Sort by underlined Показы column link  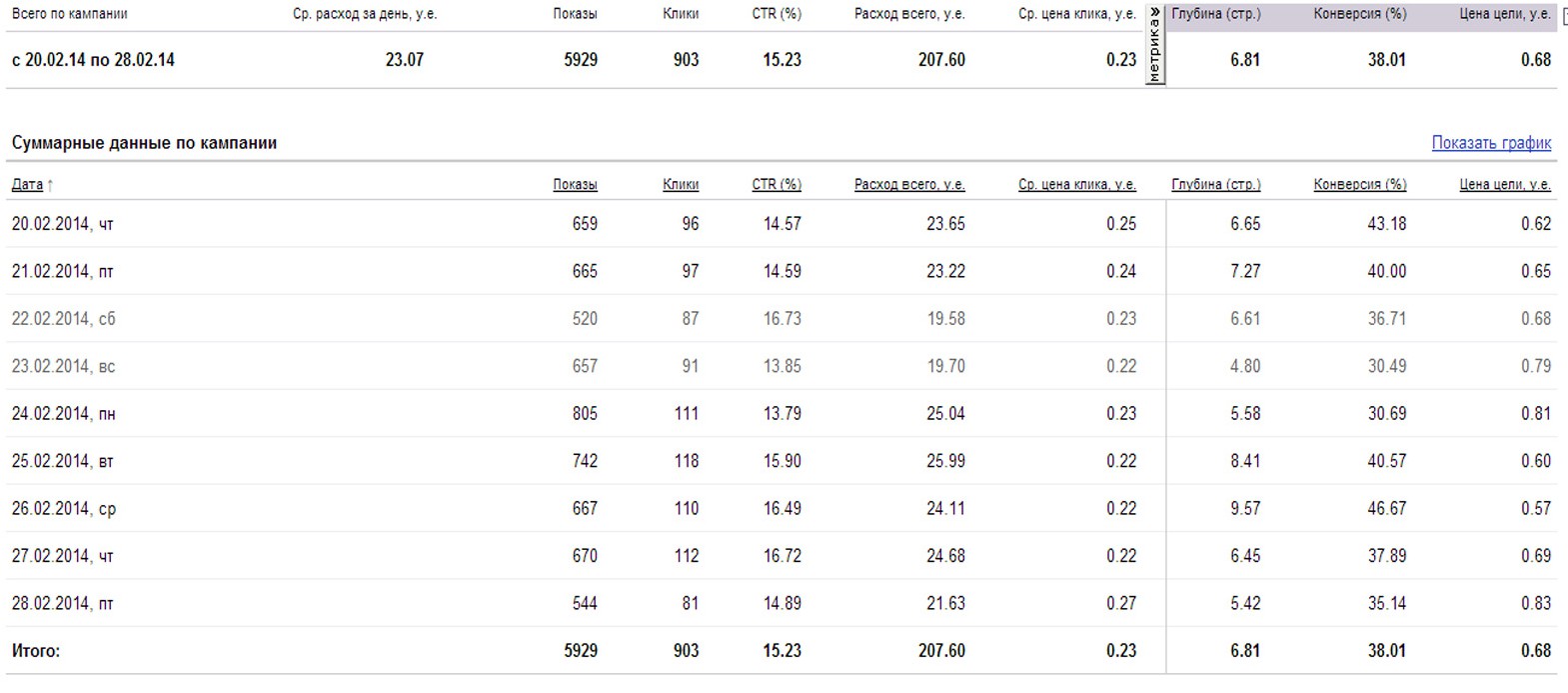click(575, 185)
